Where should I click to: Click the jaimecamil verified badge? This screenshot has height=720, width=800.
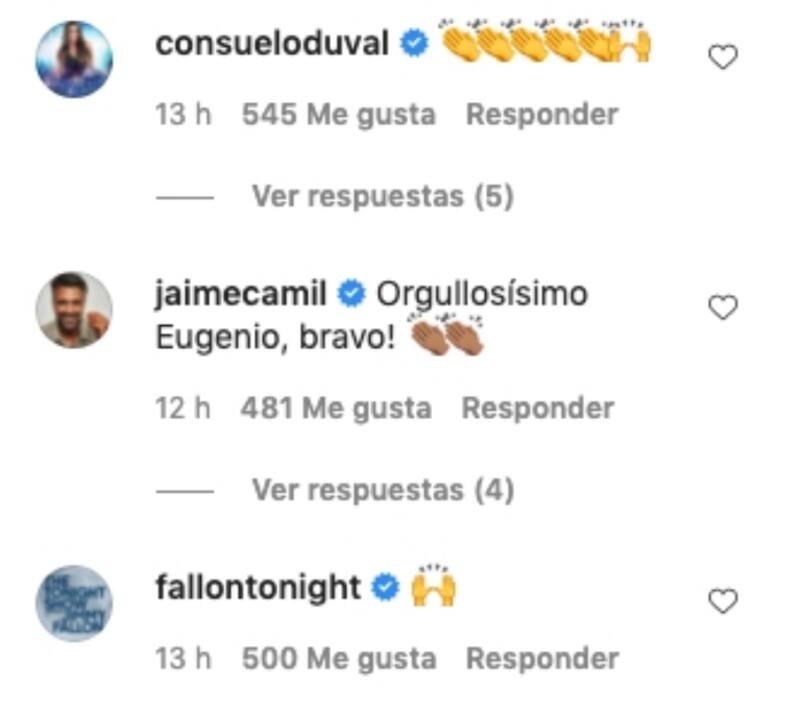[352, 294]
